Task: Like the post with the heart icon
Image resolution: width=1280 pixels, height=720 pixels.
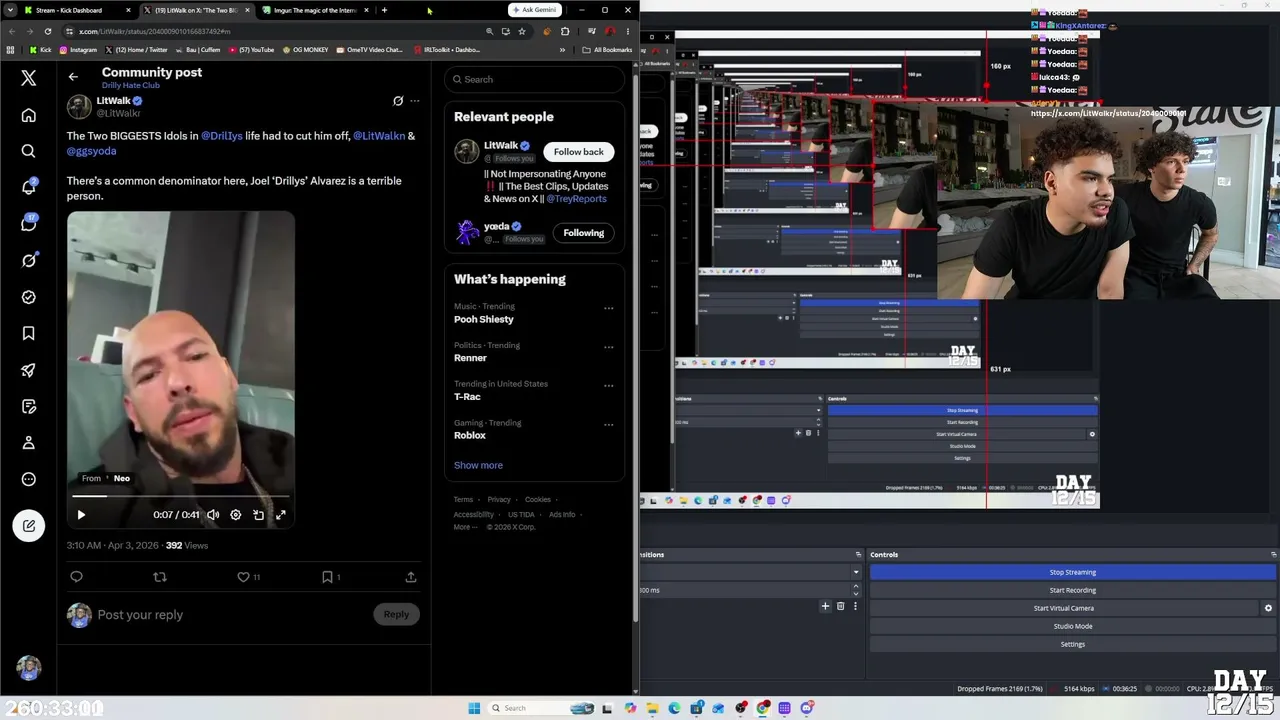Action: coord(243,577)
